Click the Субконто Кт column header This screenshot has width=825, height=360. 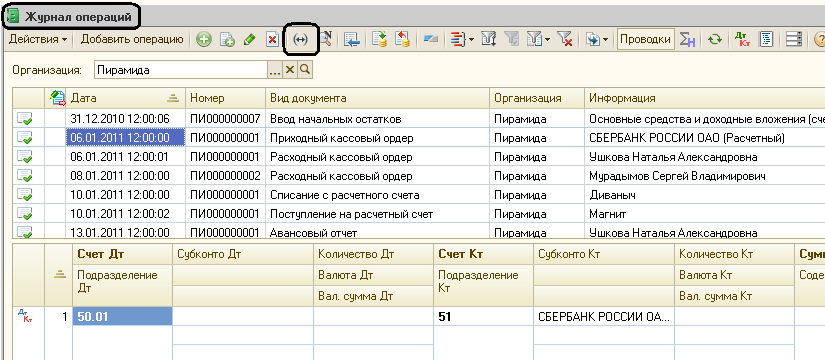(604, 254)
